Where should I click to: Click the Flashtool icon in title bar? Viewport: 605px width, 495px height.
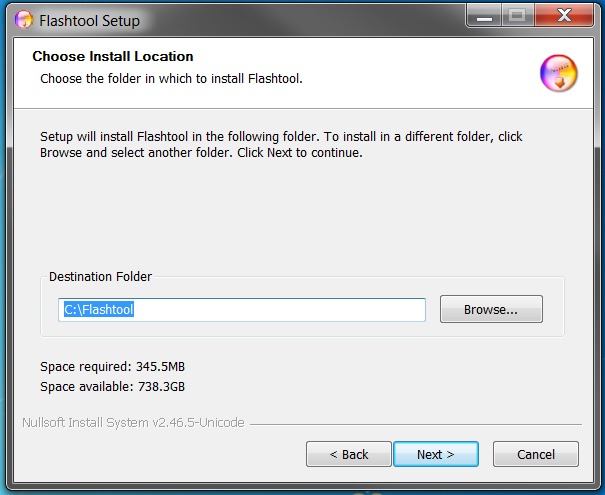tap(24, 20)
